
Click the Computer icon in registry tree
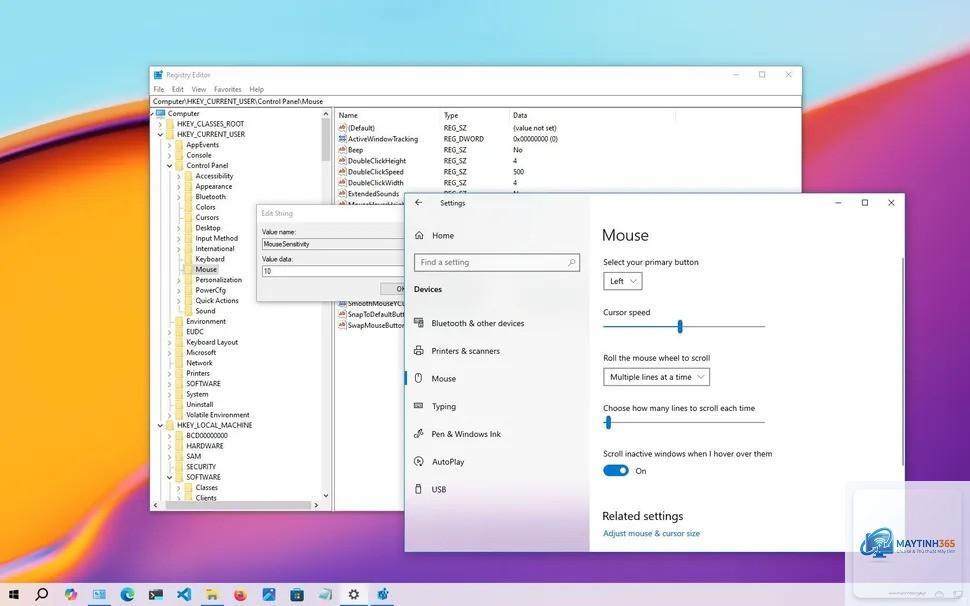[x=161, y=113]
